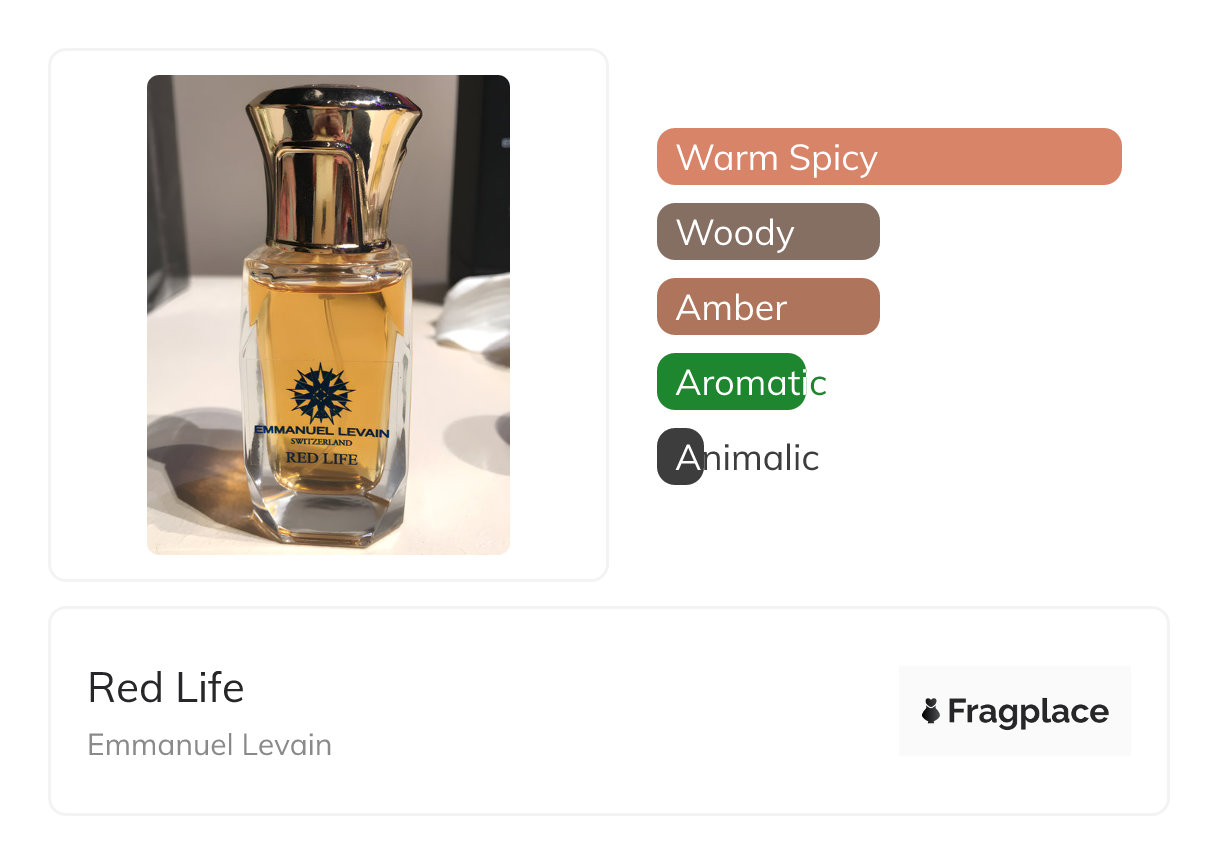This screenshot has width=1218, height=864.
Task: Click the blue star emblem on the bottle
Action: pos(320,392)
